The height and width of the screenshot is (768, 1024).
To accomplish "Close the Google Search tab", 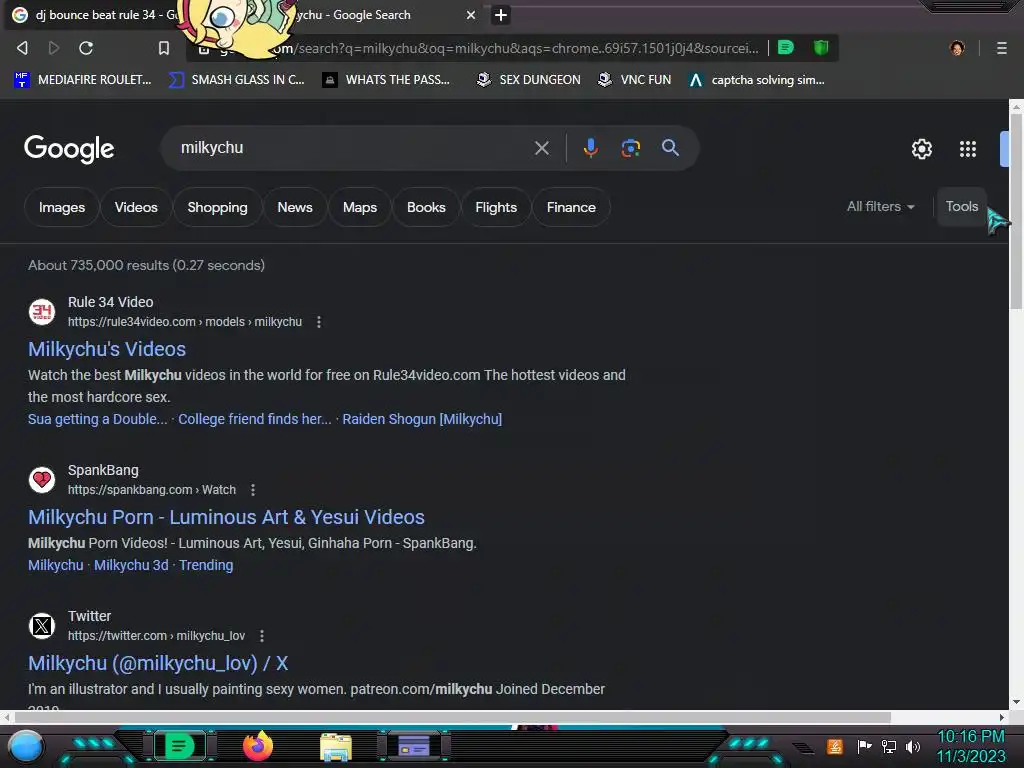I will [470, 15].
